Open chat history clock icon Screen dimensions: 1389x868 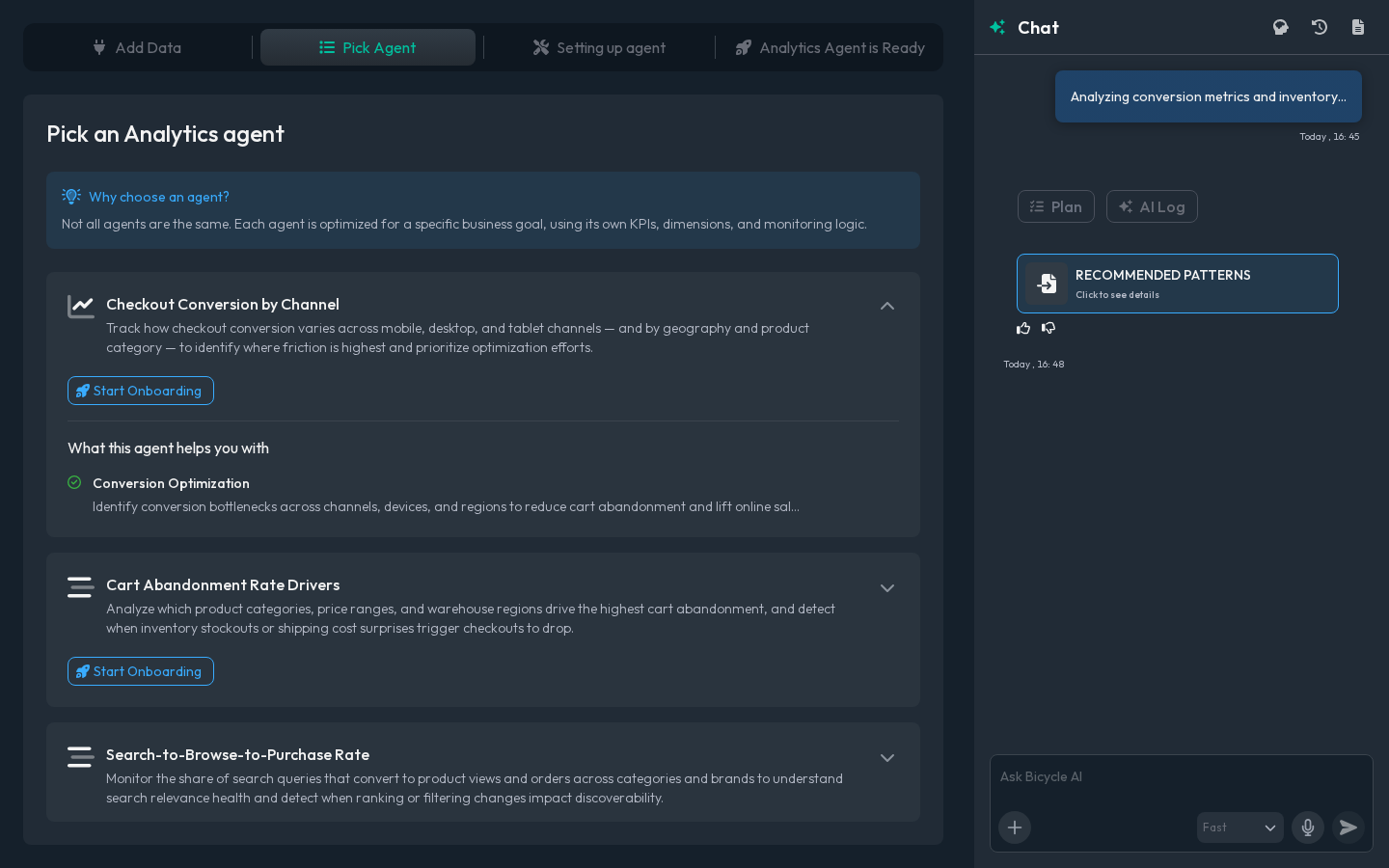point(1320,27)
